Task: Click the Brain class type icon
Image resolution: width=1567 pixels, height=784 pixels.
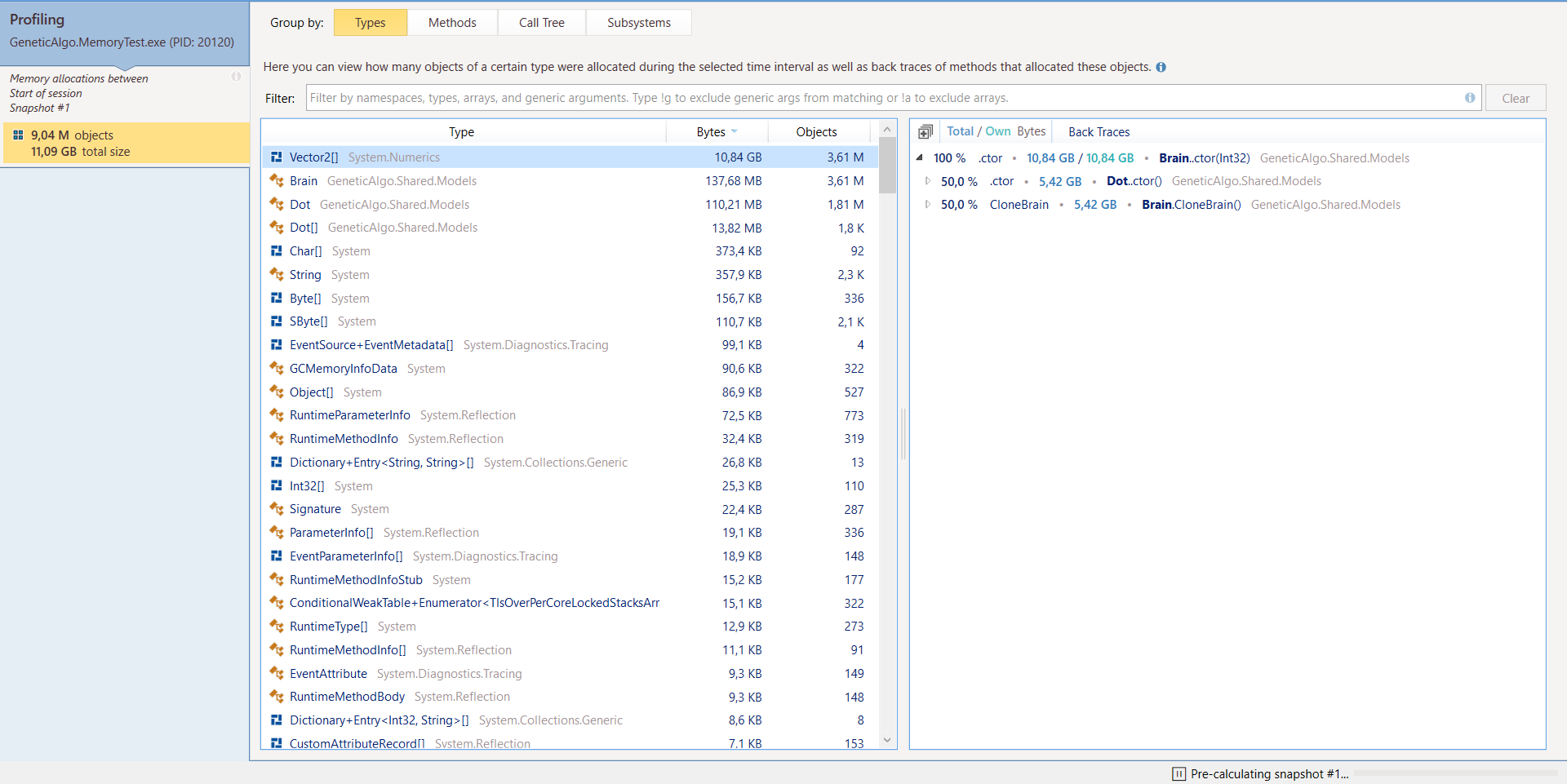Action: click(277, 181)
